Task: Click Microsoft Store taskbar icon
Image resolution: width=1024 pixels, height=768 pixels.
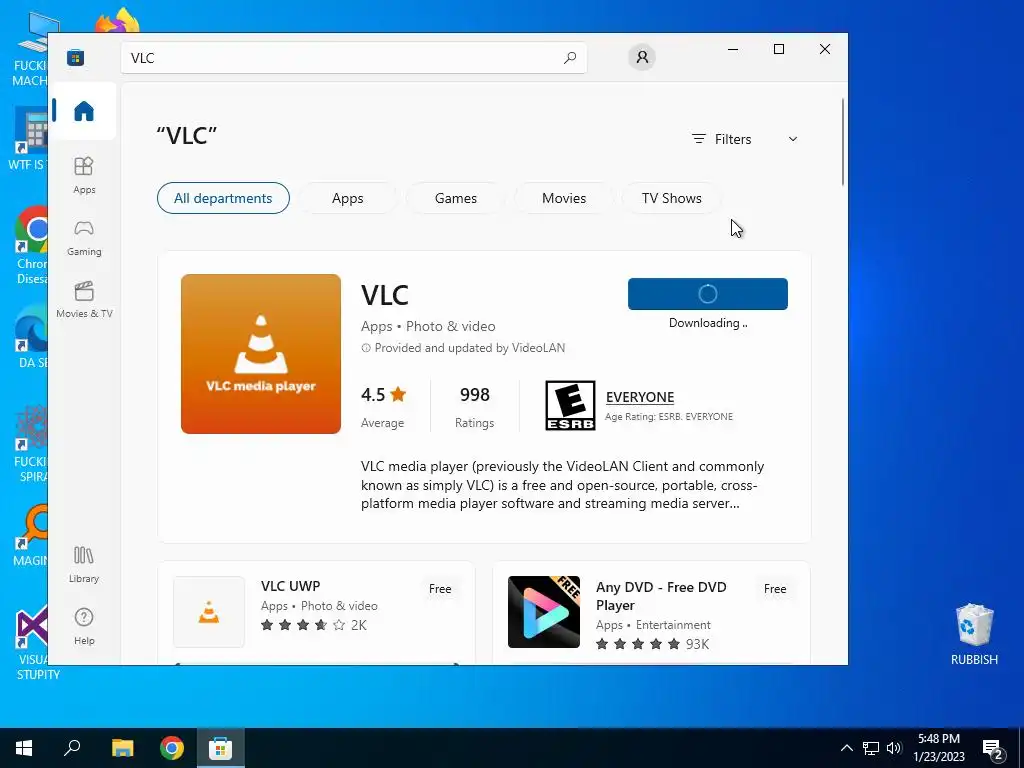Action: [221, 748]
